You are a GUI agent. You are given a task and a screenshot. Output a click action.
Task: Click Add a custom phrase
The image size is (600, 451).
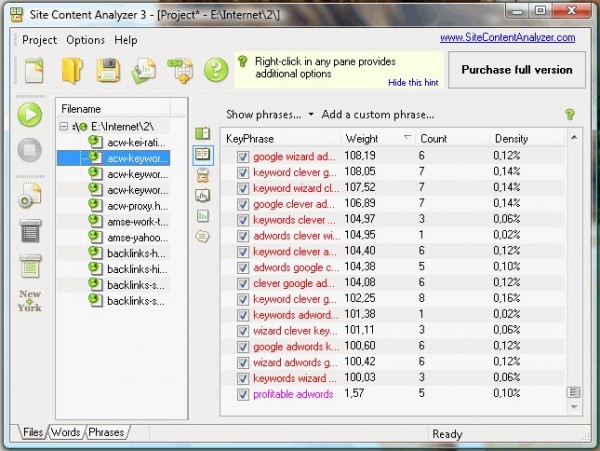click(378, 114)
